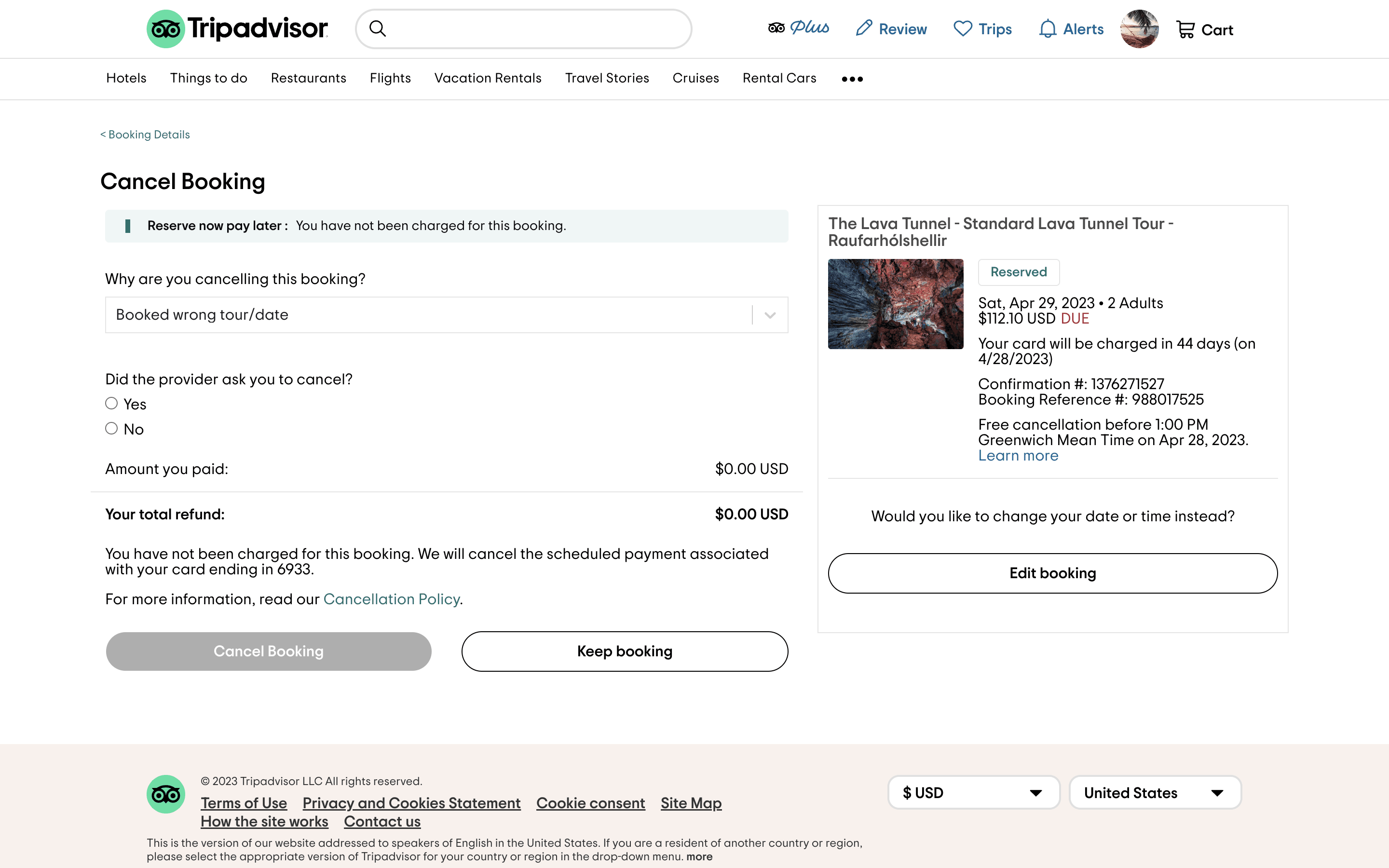Open profile avatar photo menu
Screen dimensions: 1389x868
coord(1139,29)
